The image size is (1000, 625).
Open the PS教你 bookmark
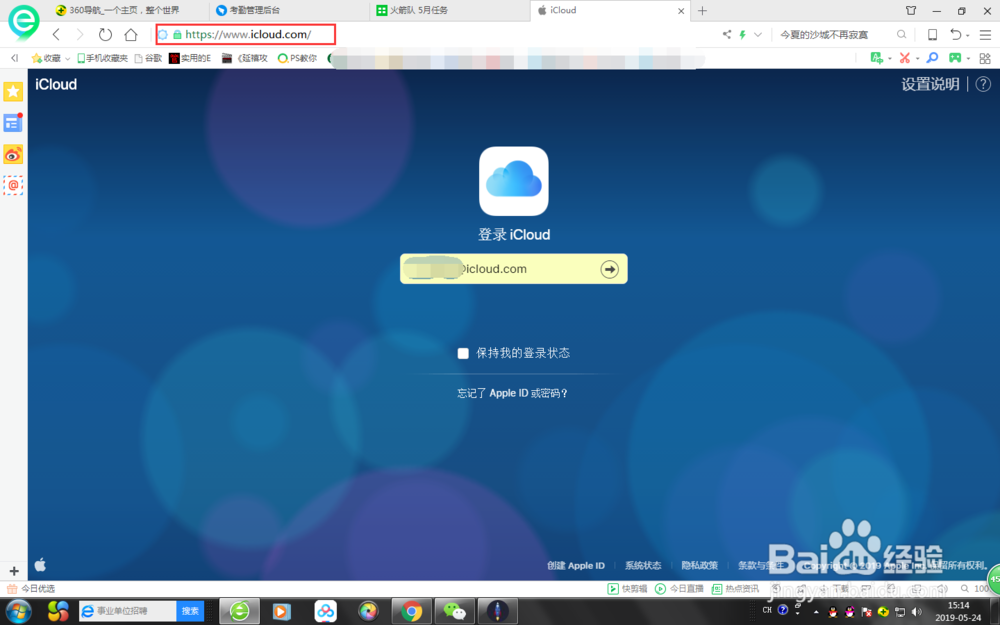297,58
